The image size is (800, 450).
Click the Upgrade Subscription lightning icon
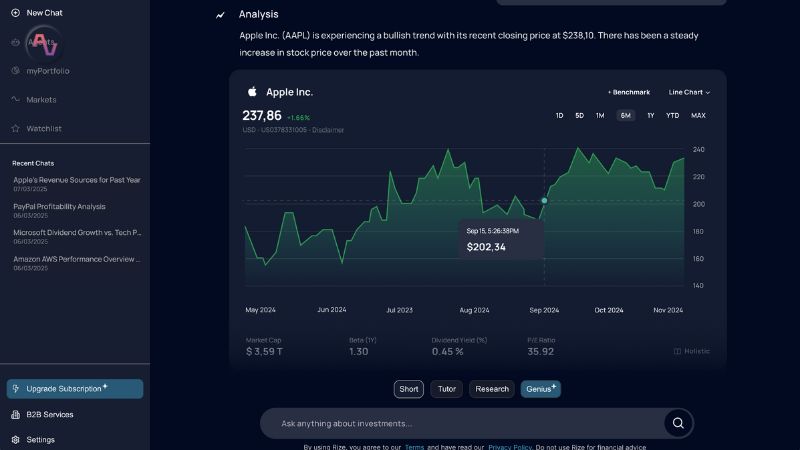pos(16,389)
